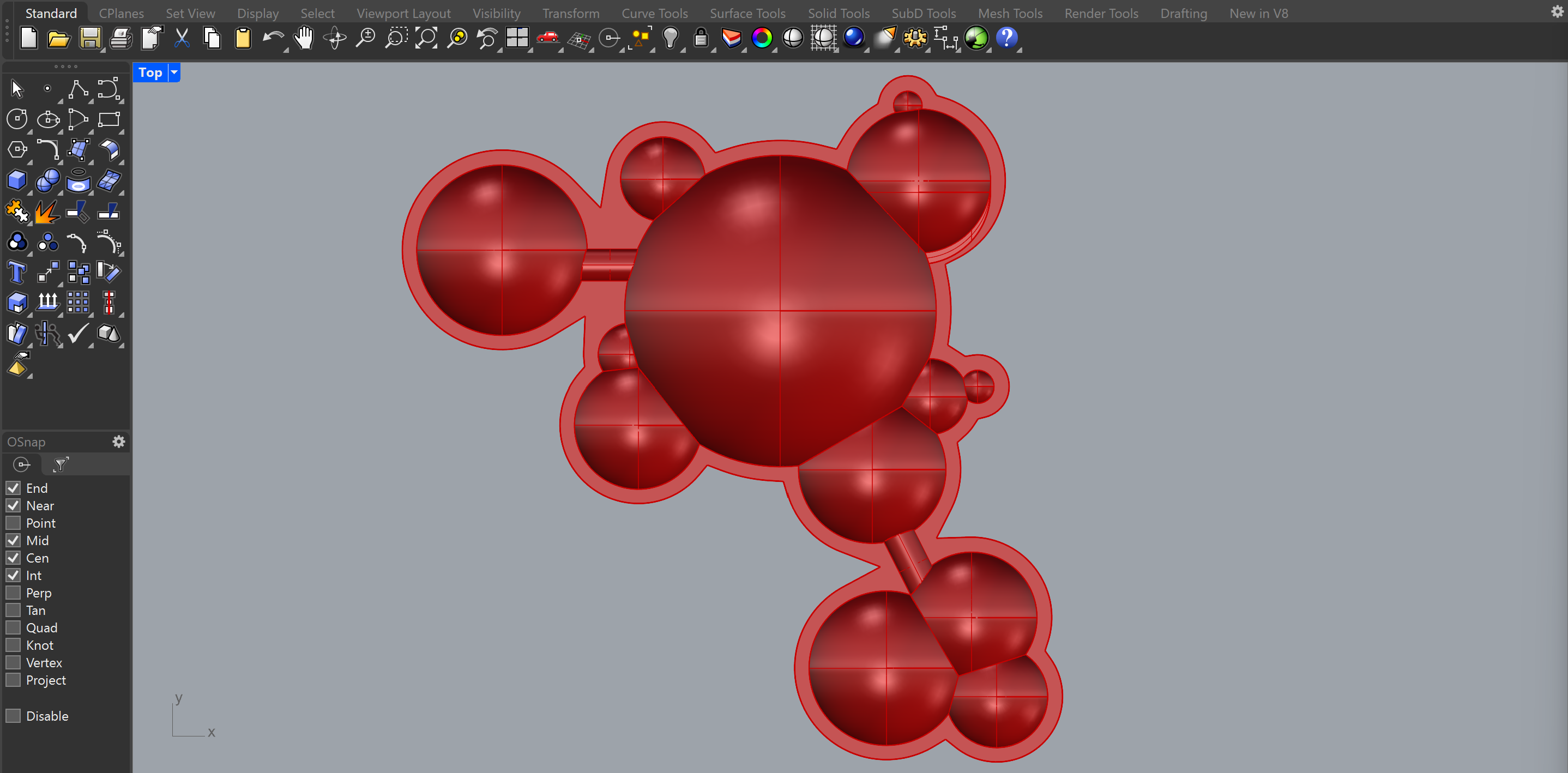
Task: Select the Box solid tool
Action: [x=17, y=181]
